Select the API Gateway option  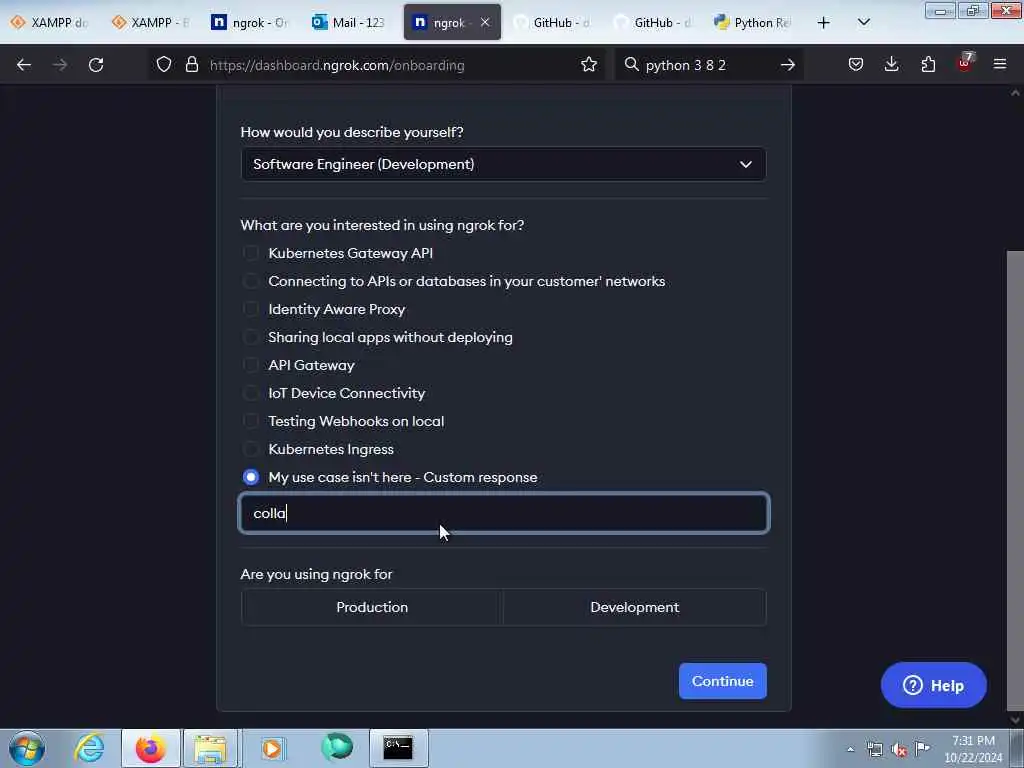(x=251, y=365)
